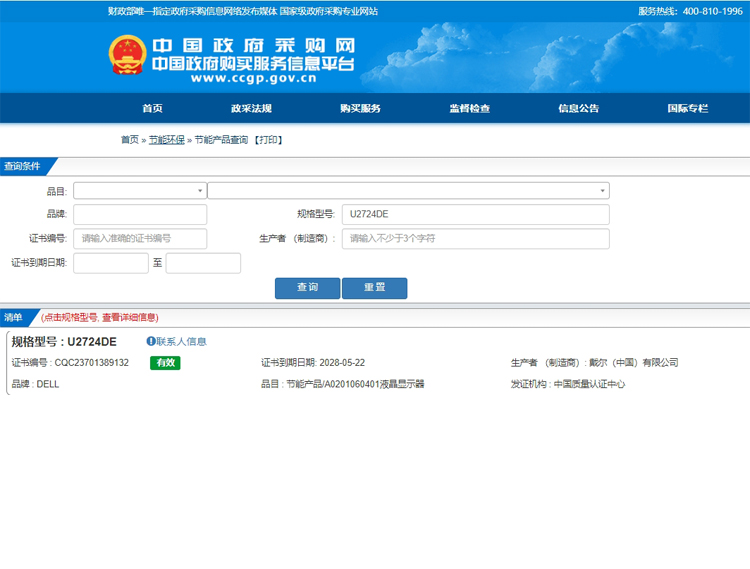
Task: Click manufacturer 戴尔（中国）有限公司 text
Action: [x=634, y=362]
